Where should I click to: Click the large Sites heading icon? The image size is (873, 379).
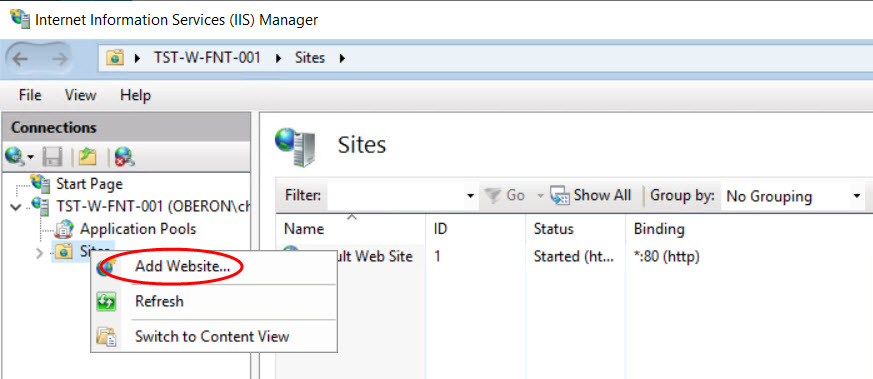(295, 146)
